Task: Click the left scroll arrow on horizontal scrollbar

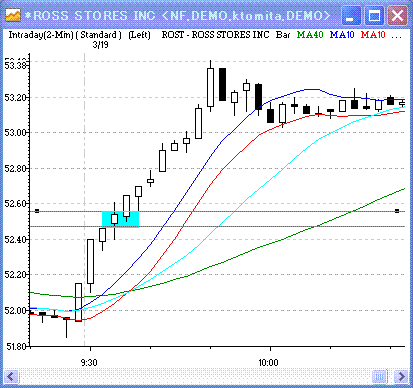Action: (x=11, y=377)
